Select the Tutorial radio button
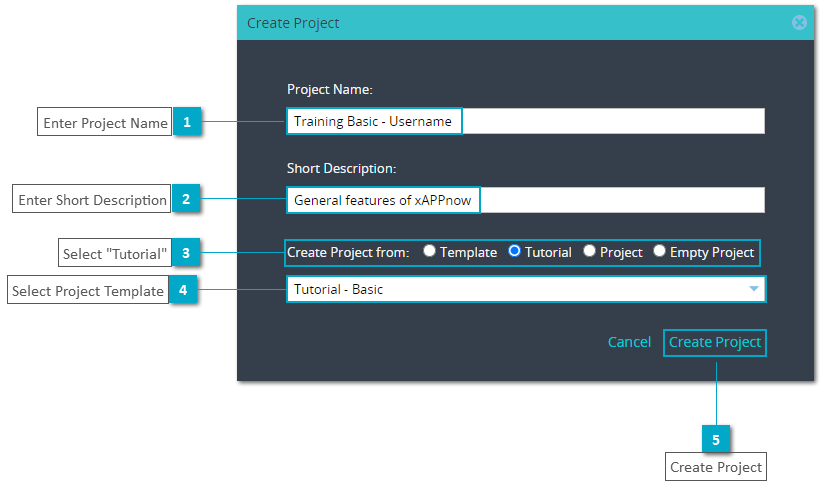This screenshot has height=493, width=823. tap(514, 251)
